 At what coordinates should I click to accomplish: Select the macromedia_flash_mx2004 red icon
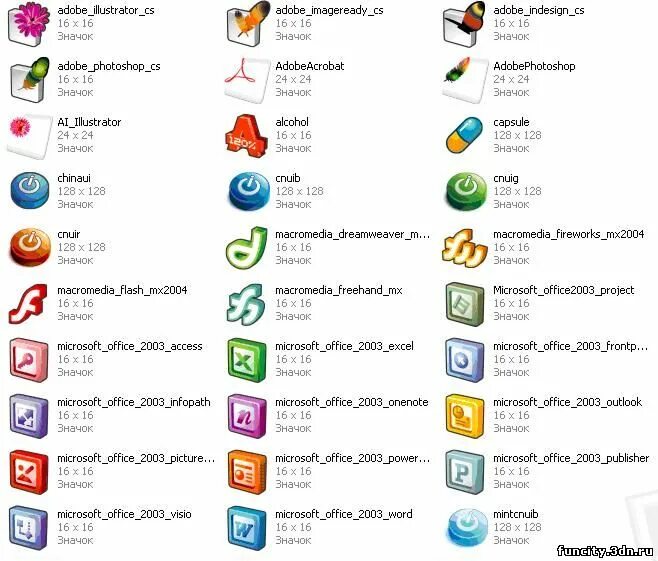coord(29,304)
